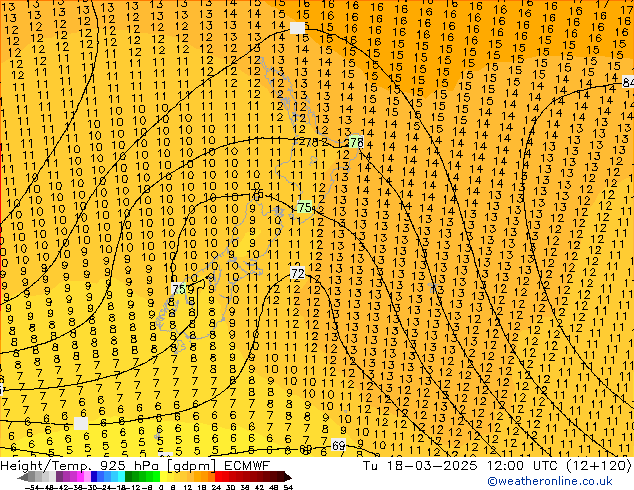
Task: Click the dark maroon right arrow end of the colour scale
Action: coord(288,477)
